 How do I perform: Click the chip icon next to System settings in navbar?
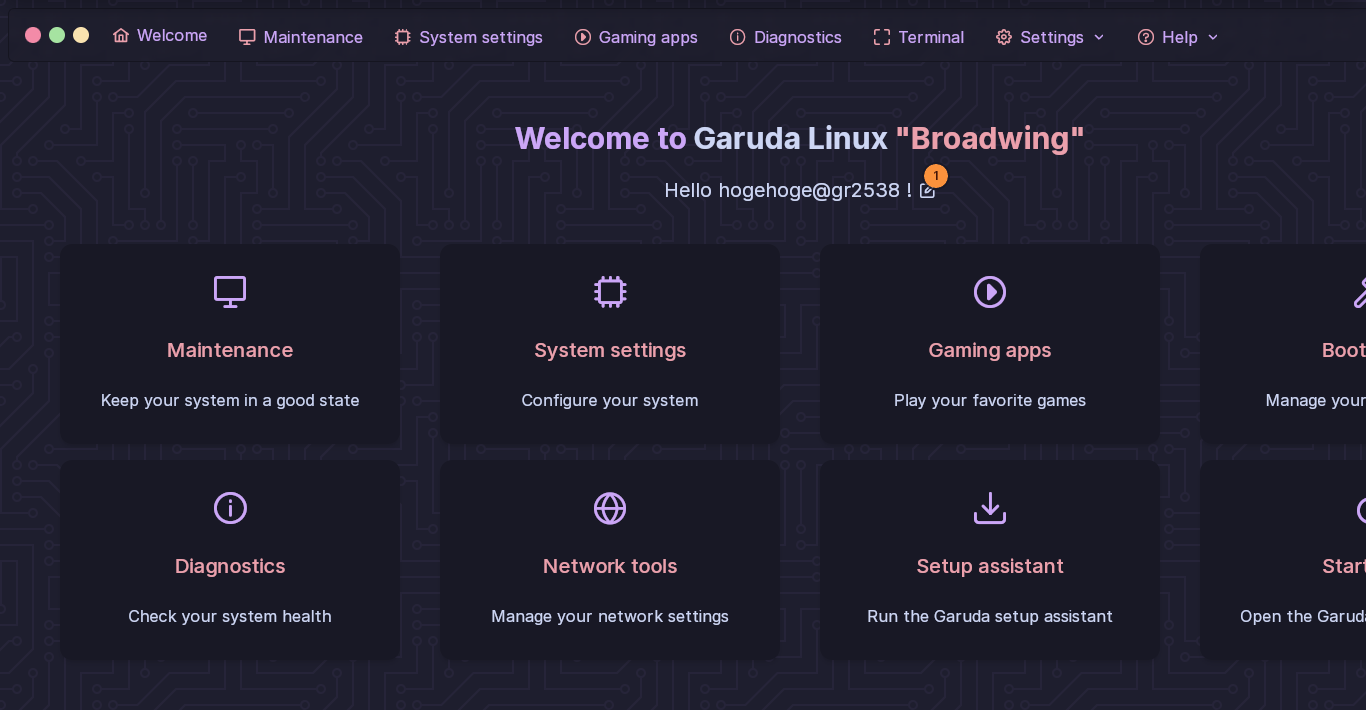coord(403,37)
